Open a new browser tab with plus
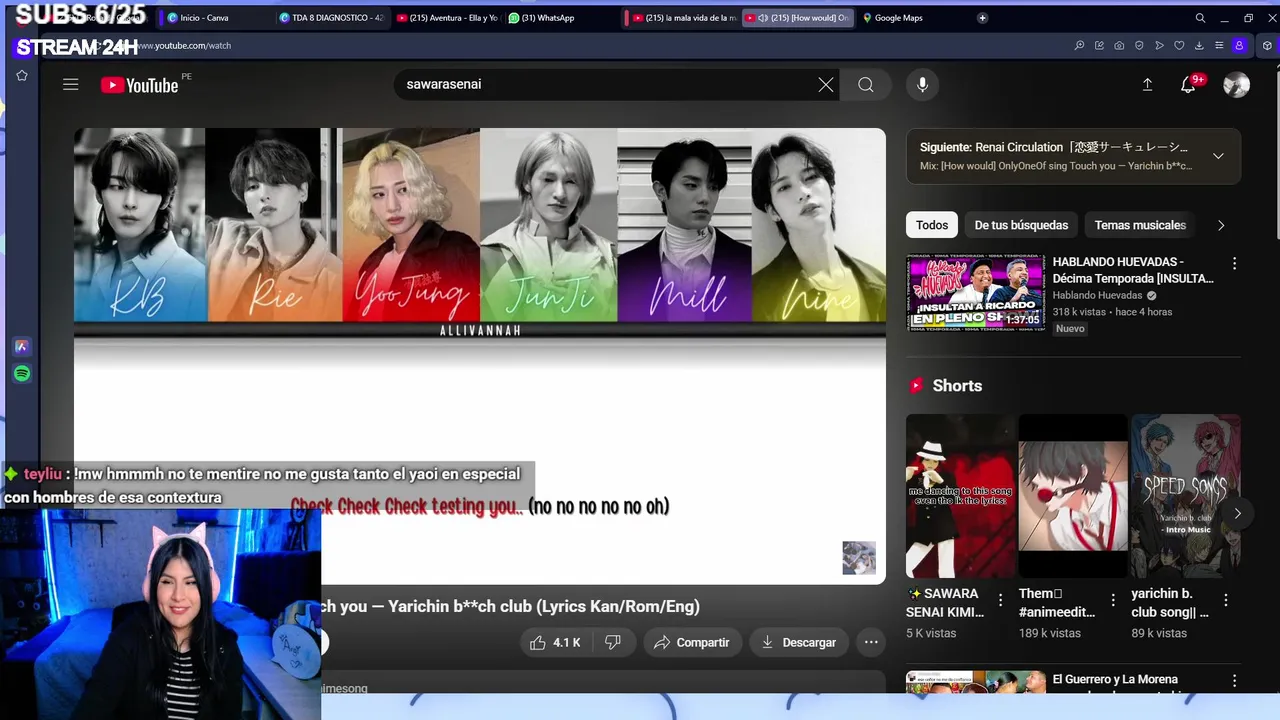 point(982,18)
